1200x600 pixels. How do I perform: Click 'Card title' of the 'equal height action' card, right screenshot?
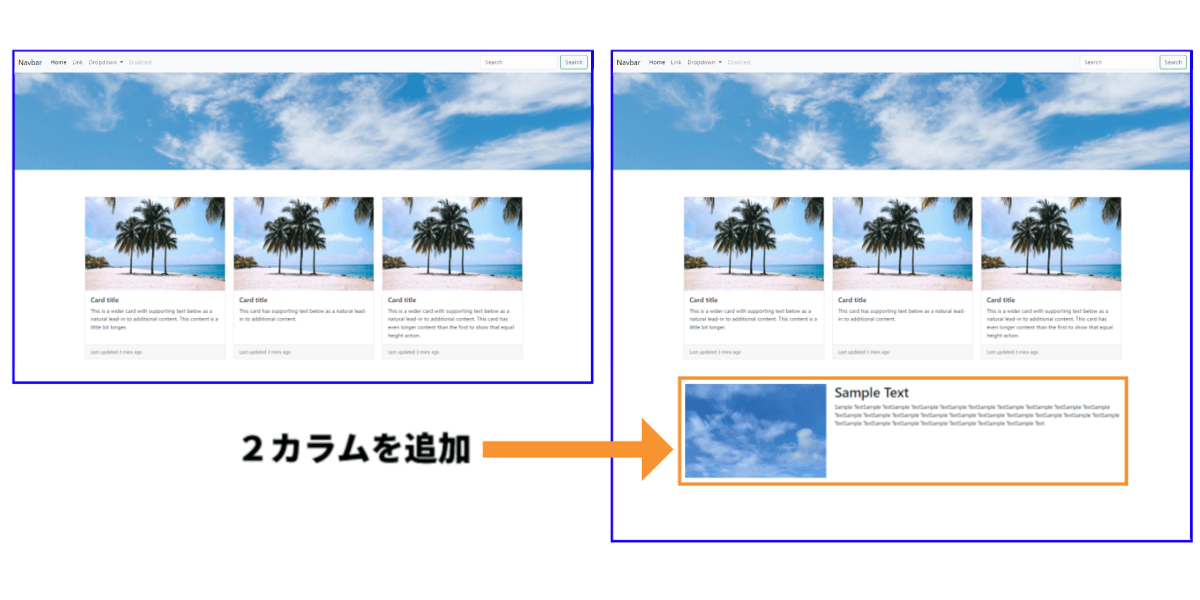pos(1001,300)
